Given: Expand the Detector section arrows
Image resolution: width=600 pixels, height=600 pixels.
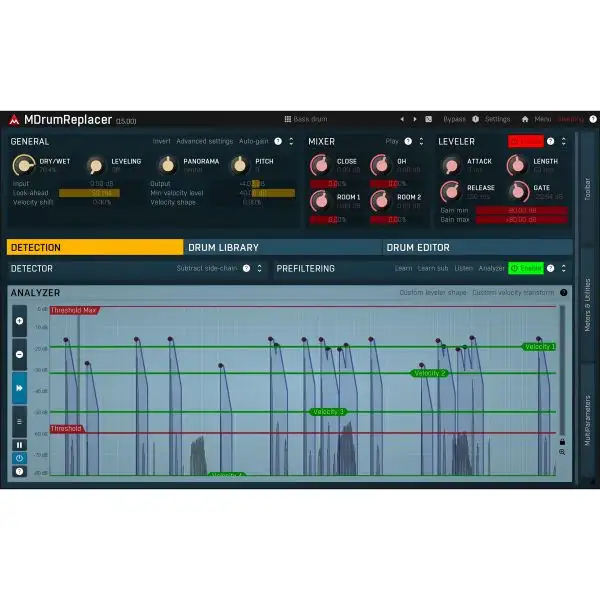Looking at the screenshot, I should (259, 268).
